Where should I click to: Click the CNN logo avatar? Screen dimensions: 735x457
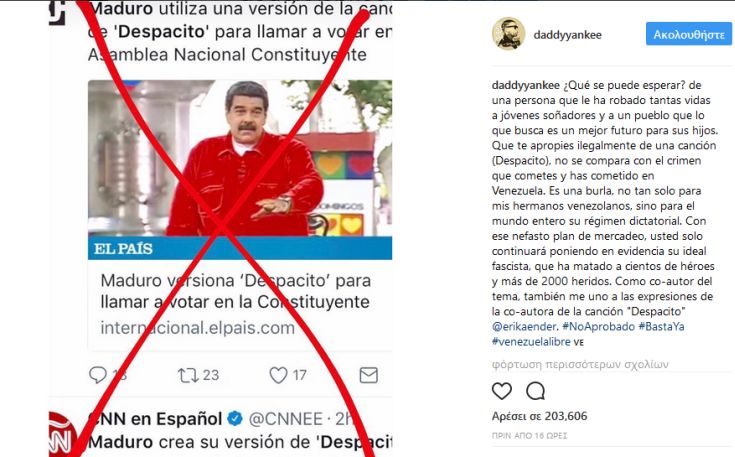(63, 435)
